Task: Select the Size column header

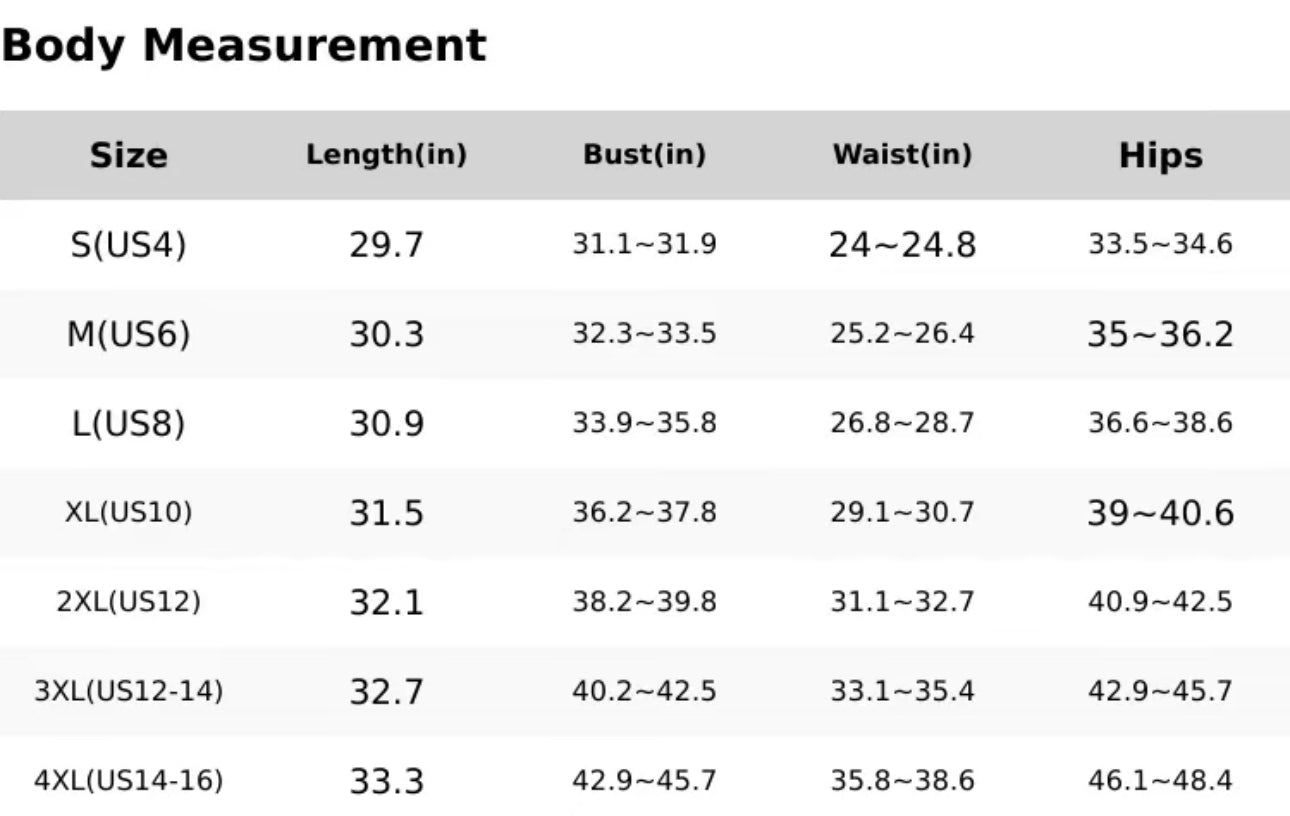Action: coord(129,155)
